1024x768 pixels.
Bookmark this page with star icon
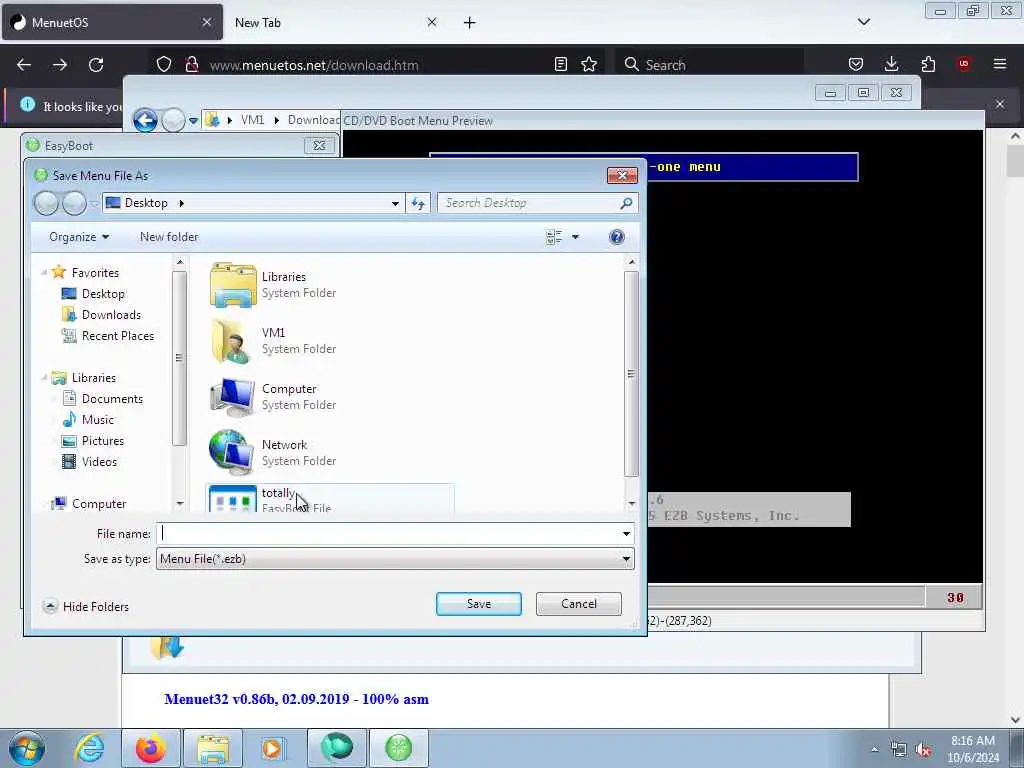589,64
